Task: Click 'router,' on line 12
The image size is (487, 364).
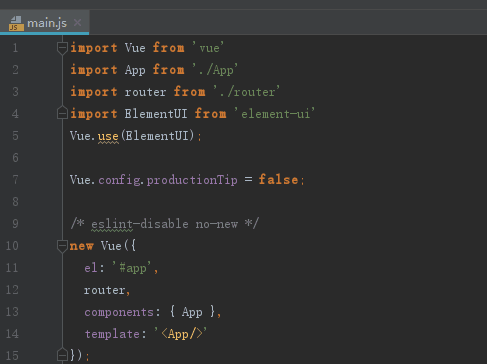Action: [x=107, y=290]
